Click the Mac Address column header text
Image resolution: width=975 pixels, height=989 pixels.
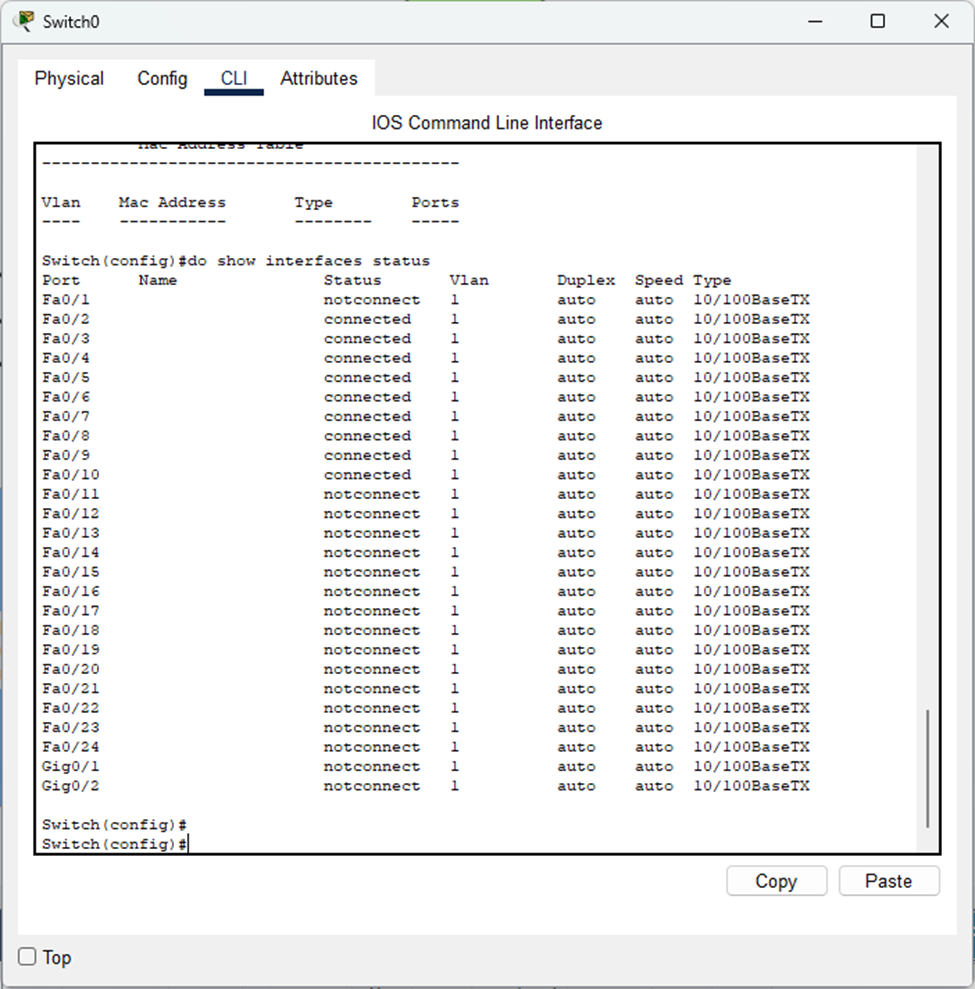point(172,202)
